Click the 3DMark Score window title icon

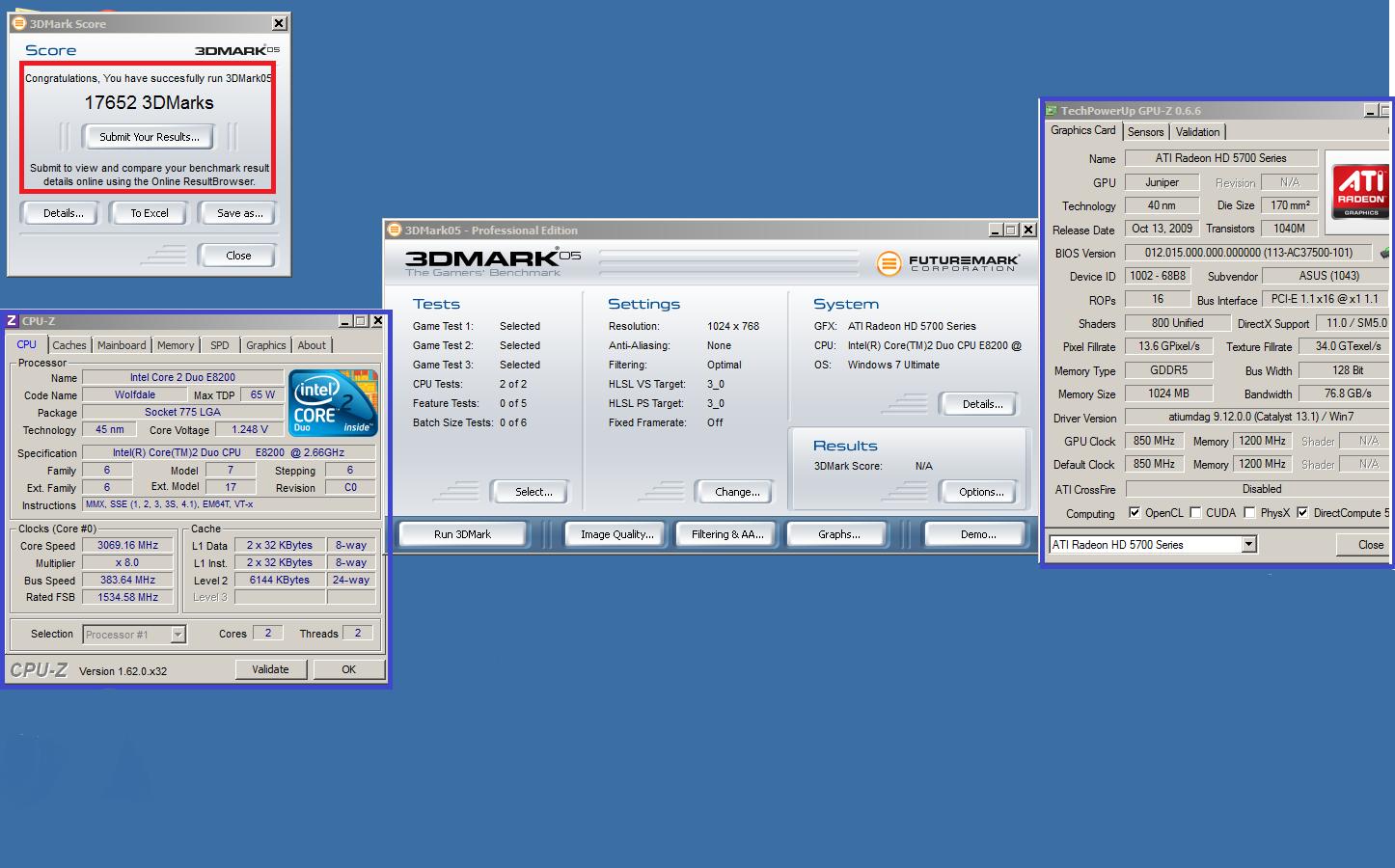tap(19, 23)
